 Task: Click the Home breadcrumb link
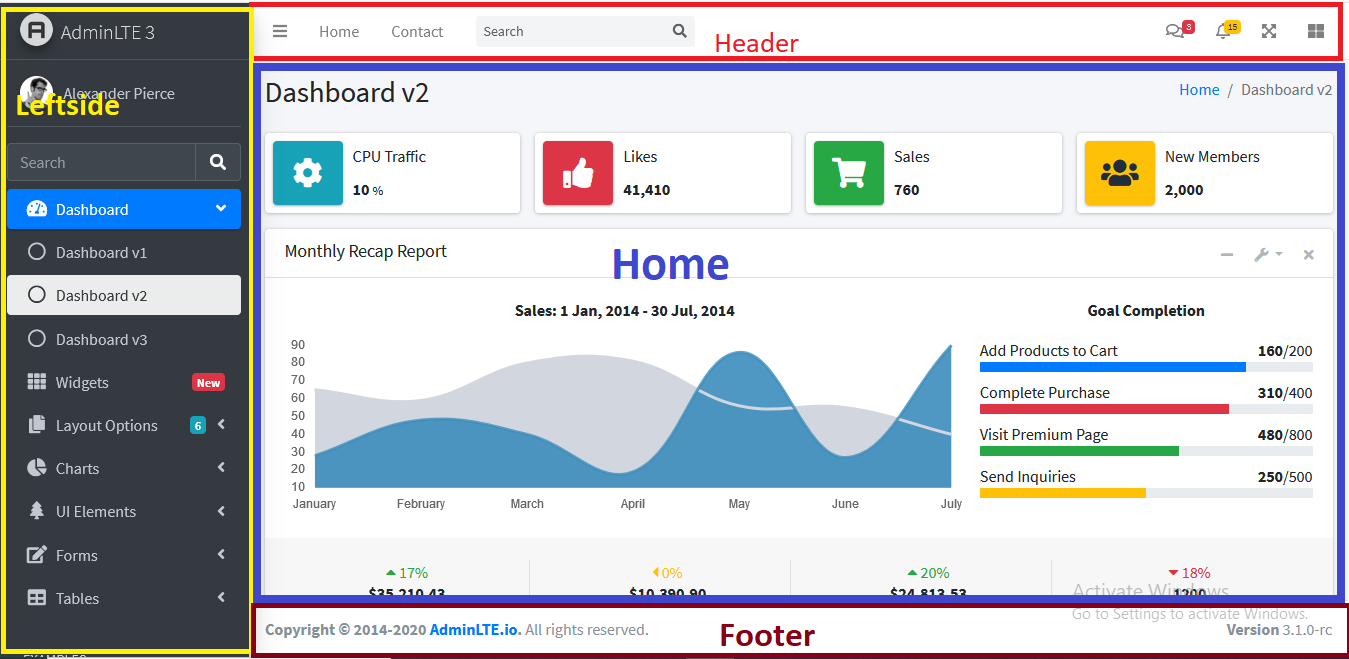(x=1199, y=89)
